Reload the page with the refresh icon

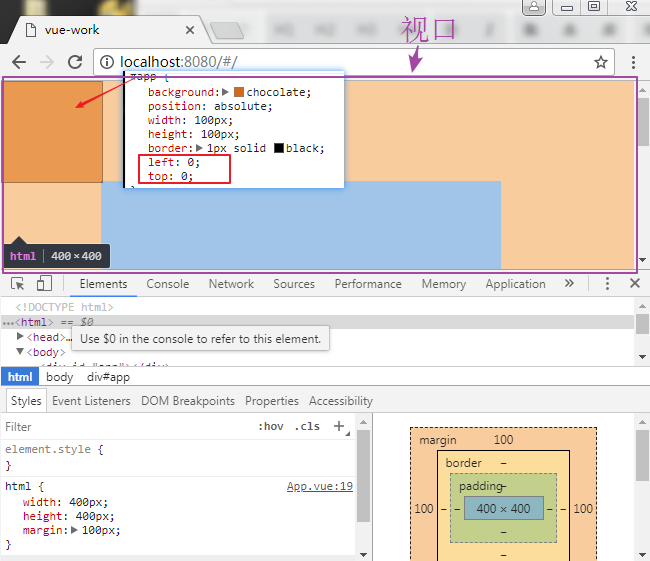[x=75, y=62]
